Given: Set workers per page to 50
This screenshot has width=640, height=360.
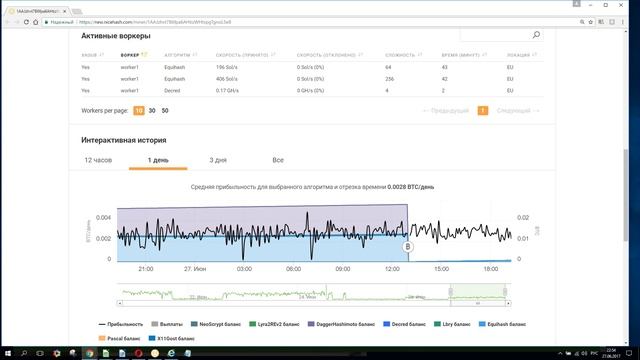Looking at the screenshot, I should 165,111.
